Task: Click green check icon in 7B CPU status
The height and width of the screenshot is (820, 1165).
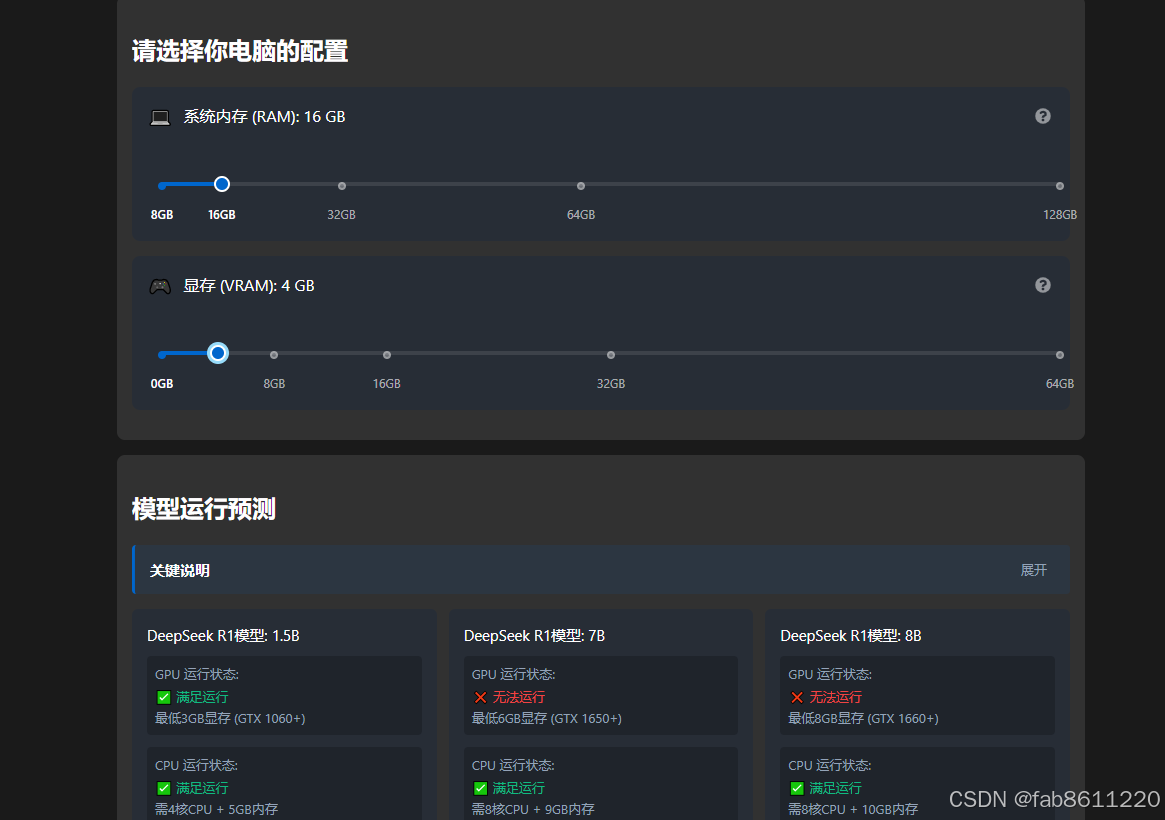Action: pos(480,788)
